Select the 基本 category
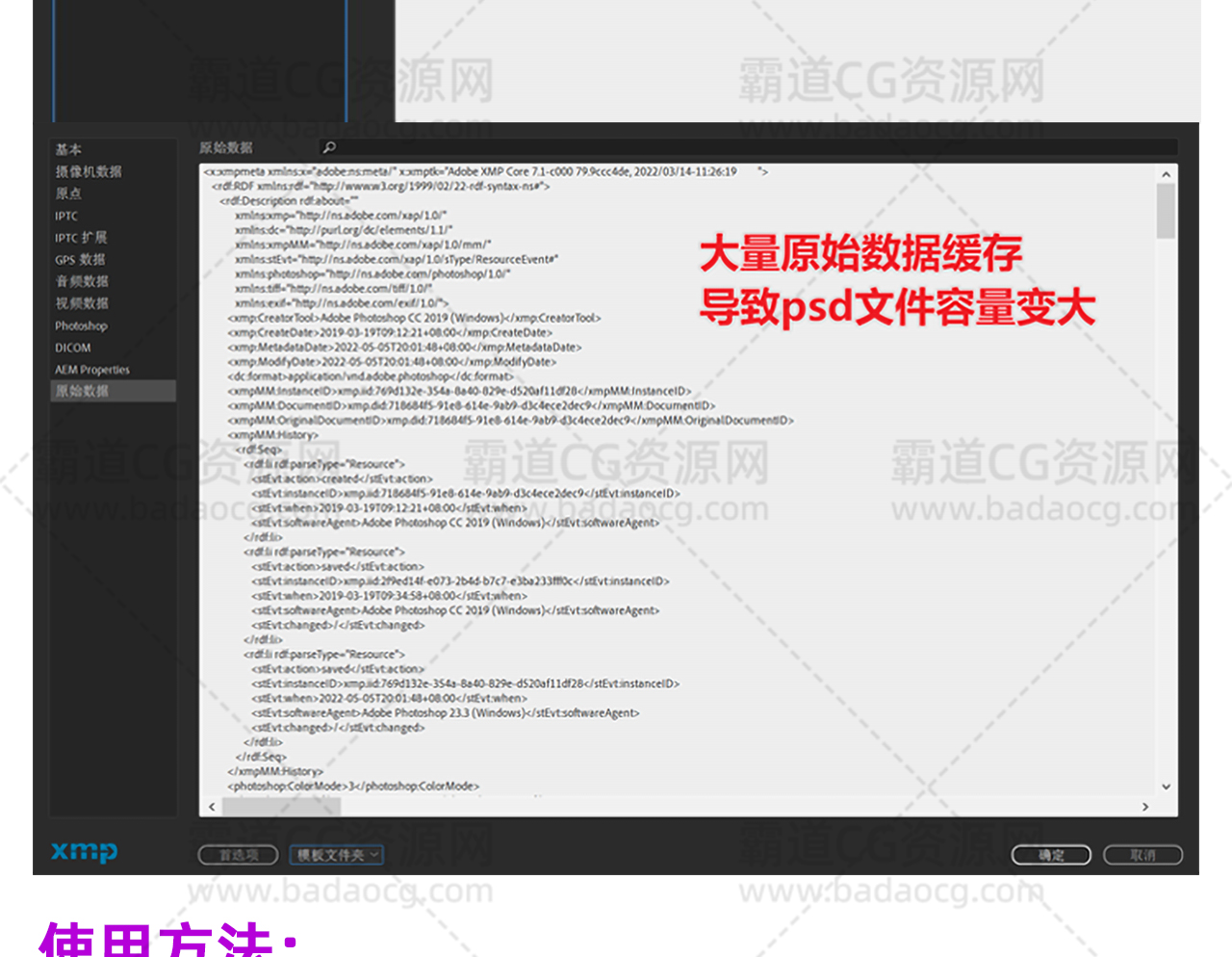Viewport: 1232px width, 957px height. pyautogui.click(x=68, y=149)
